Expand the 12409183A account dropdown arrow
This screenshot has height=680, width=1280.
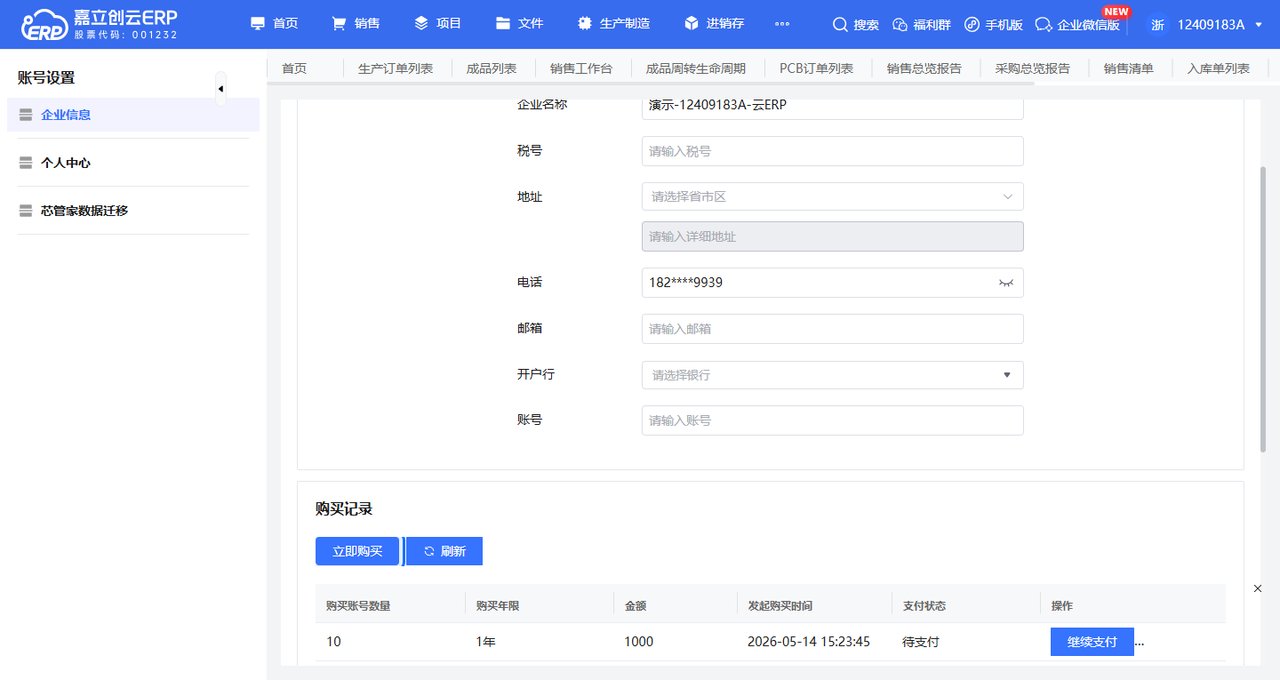click(1258, 24)
